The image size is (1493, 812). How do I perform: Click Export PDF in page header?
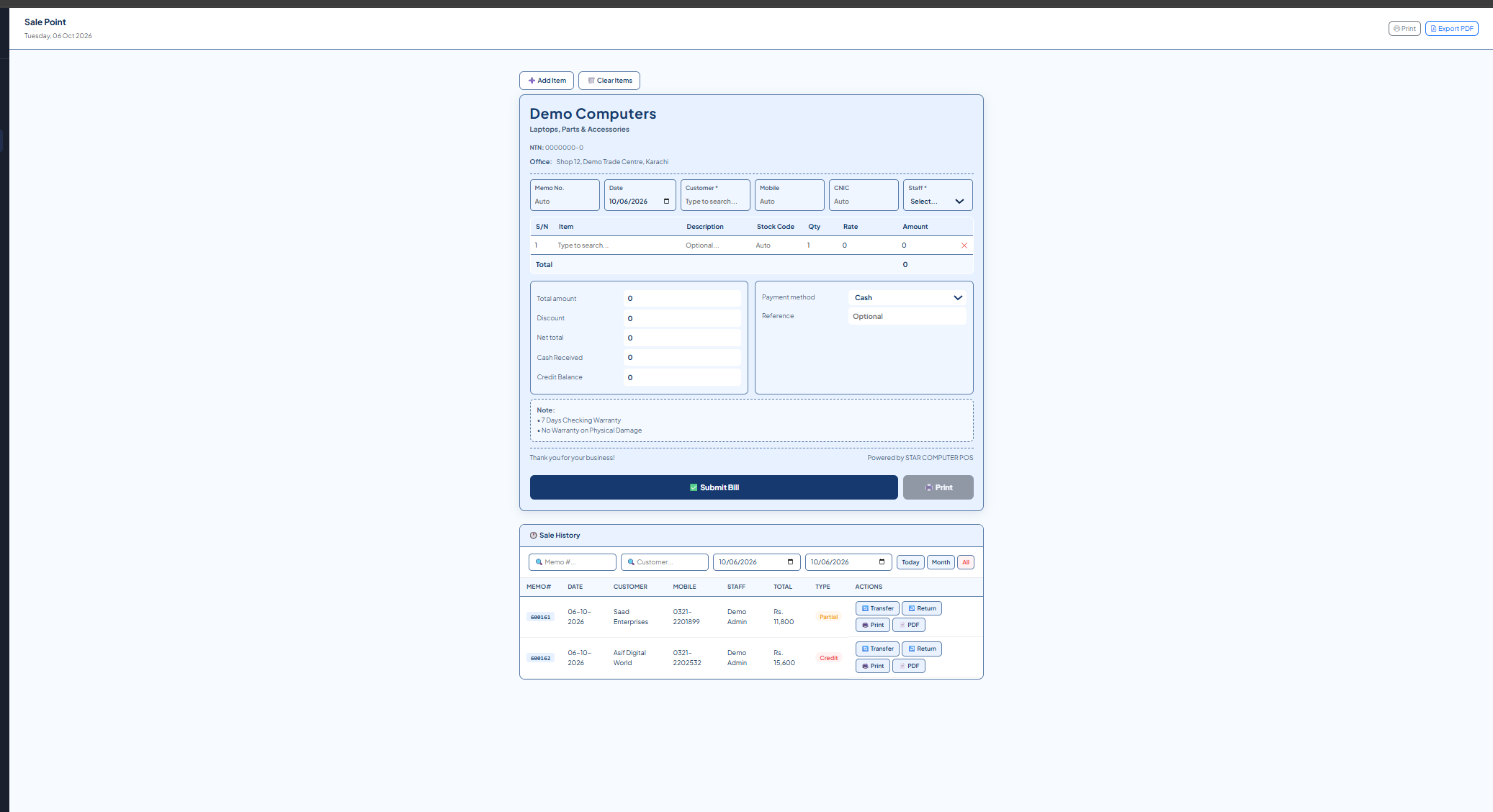[x=1452, y=29]
